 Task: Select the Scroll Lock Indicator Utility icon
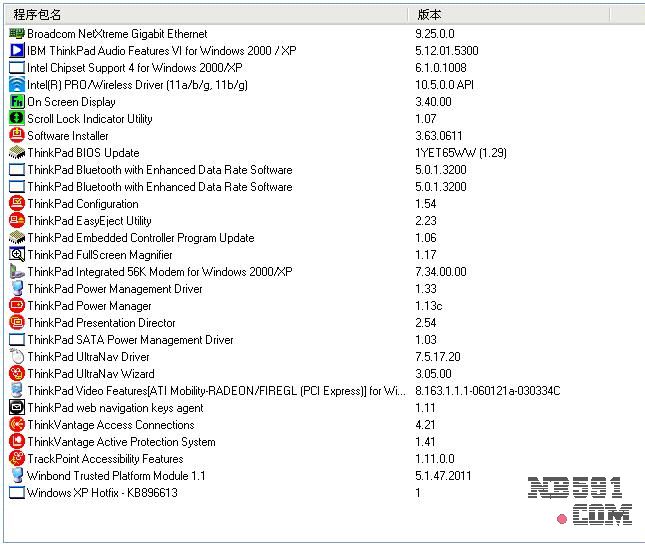tap(17, 119)
